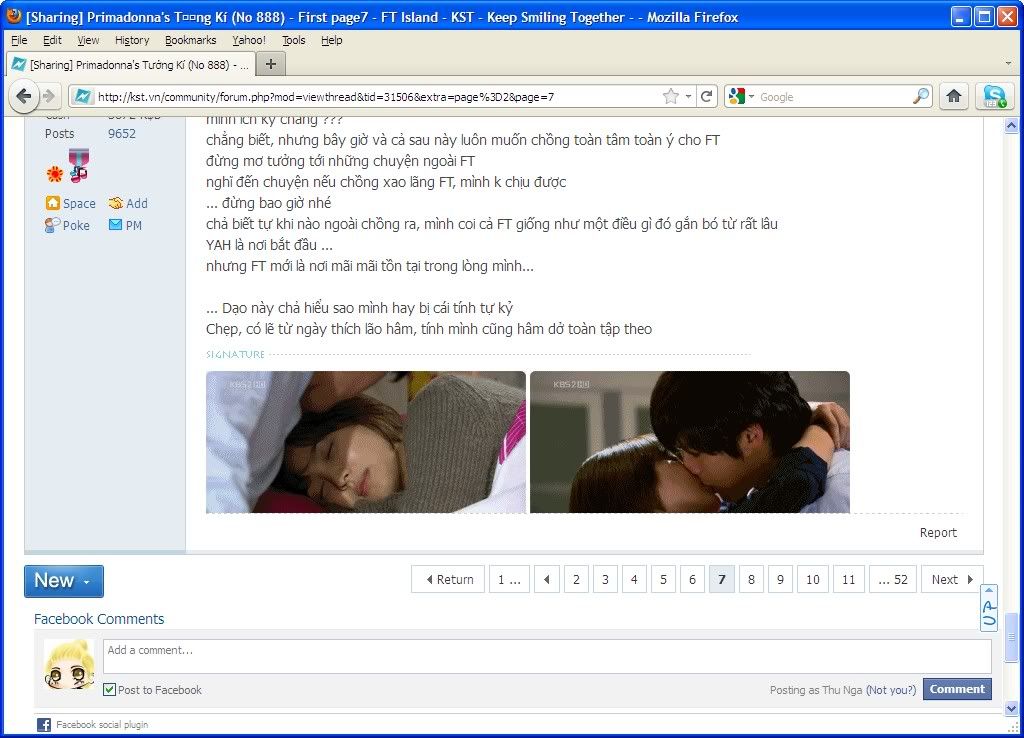
Task: Open the Yahoo! menu
Action: tap(249, 40)
